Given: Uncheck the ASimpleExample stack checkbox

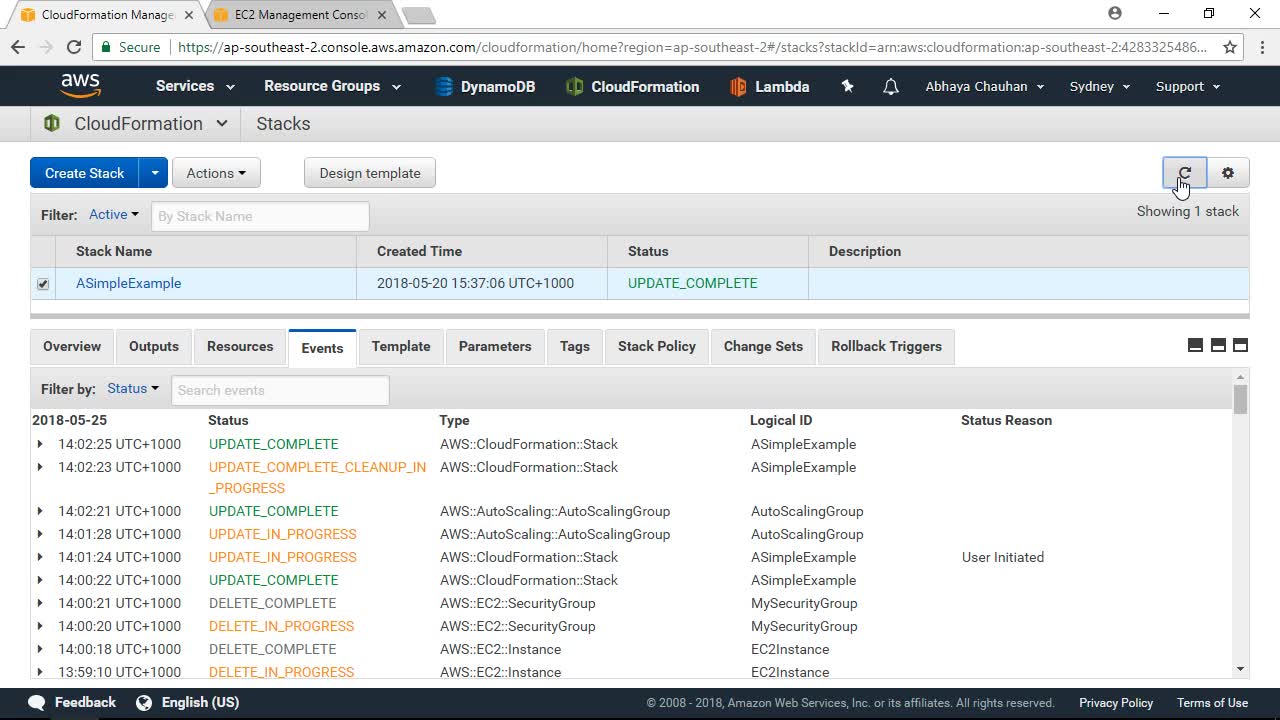Looking at the screenshot, I should (43, 284).
